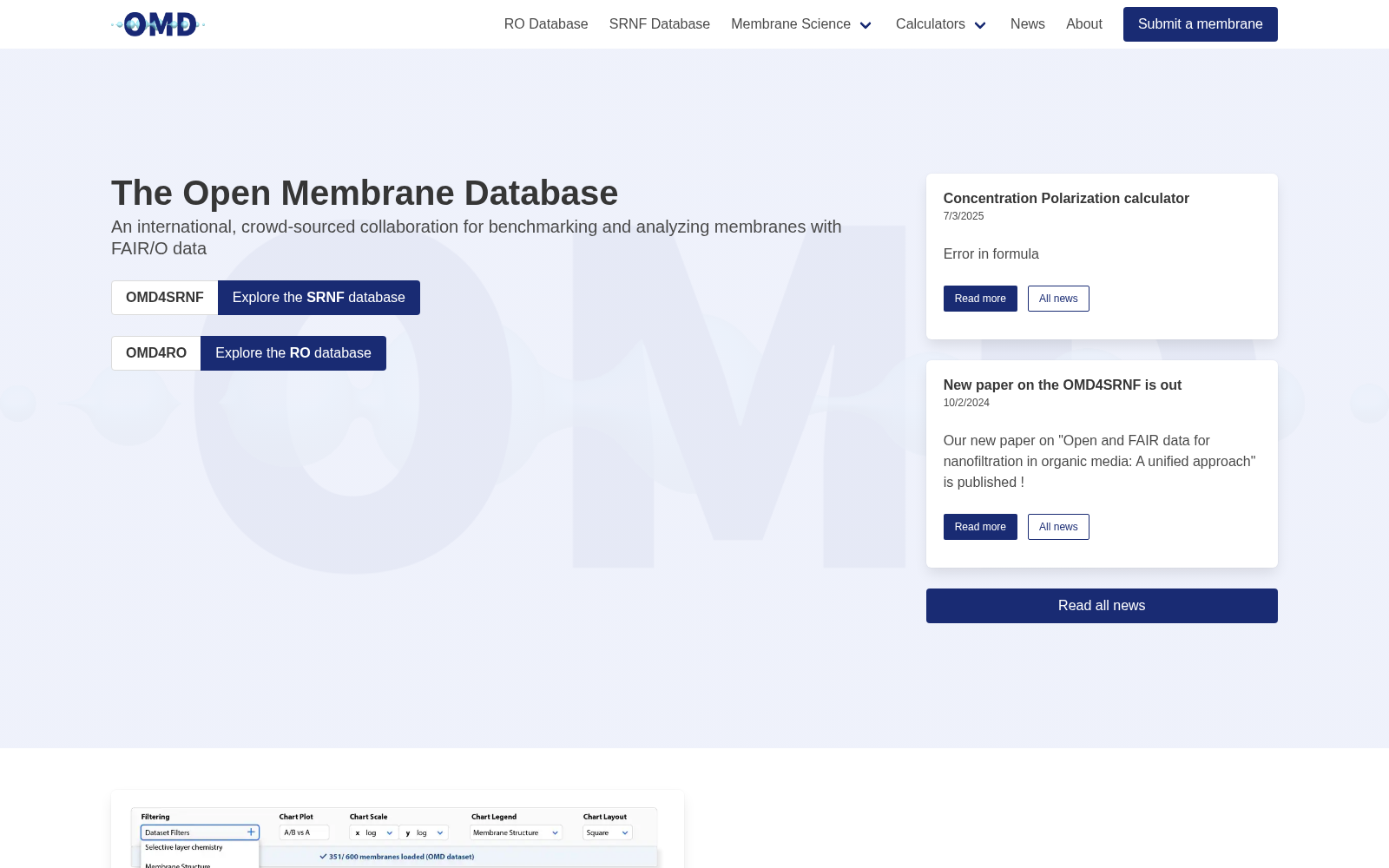Explore the SRNF database
Image resolution: width=1389 pixels, height=868 pixels.
point(319,298)
